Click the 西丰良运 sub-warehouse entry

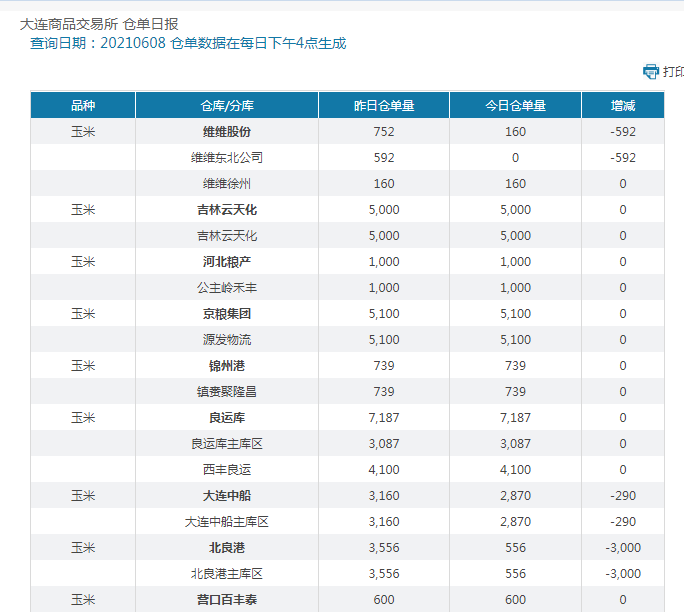227,469
